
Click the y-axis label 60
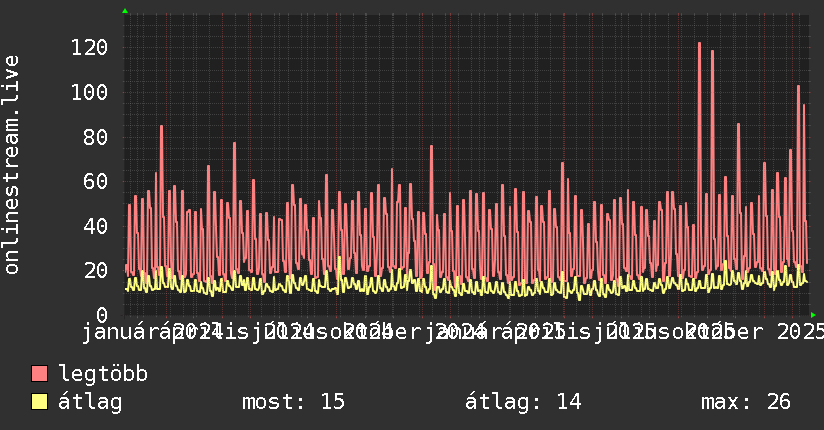[96, 182]
